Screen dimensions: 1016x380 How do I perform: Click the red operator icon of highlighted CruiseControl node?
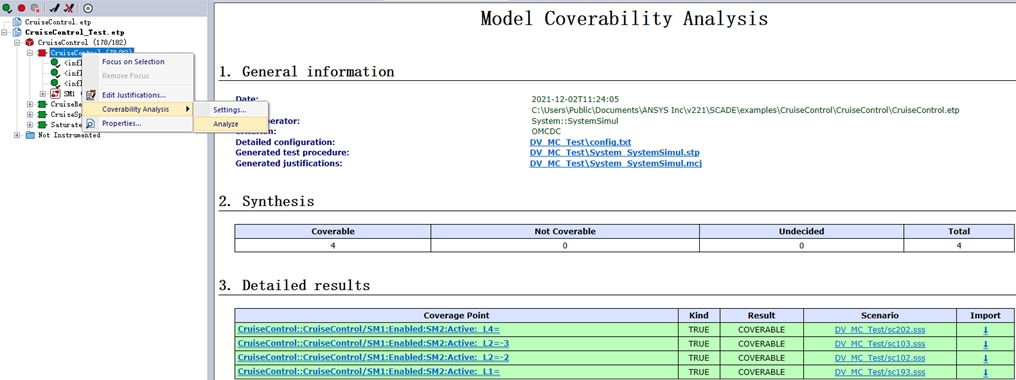pyautogui.click(x=42, y=53)
